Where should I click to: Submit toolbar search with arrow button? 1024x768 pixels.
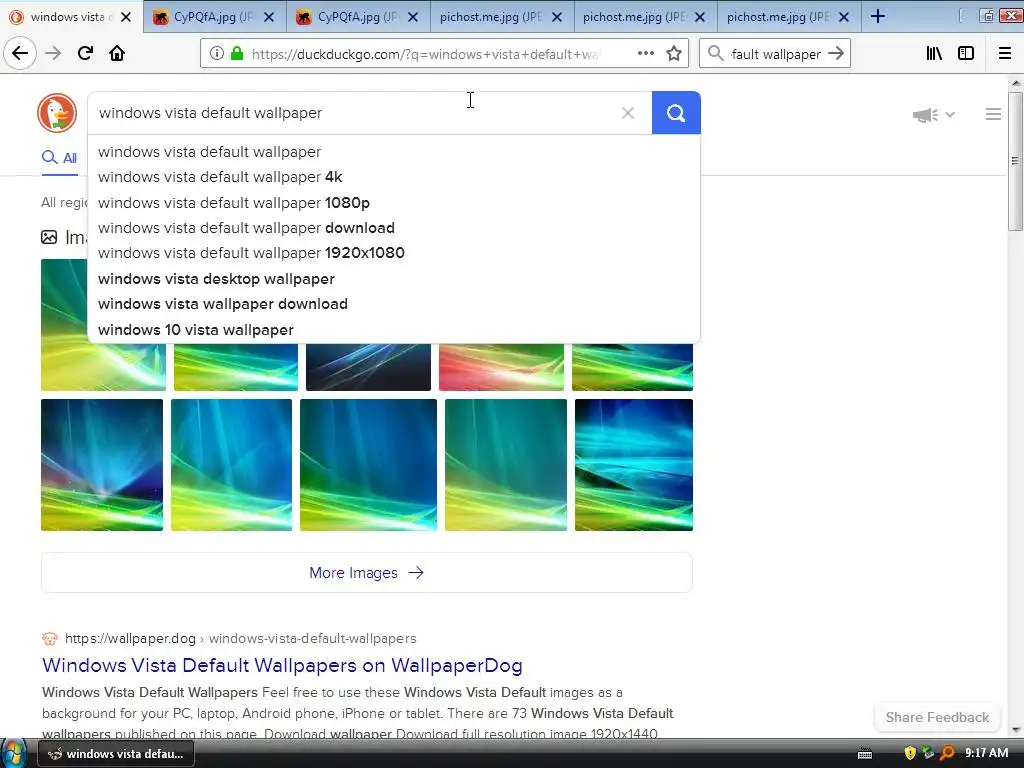(836, 54)
